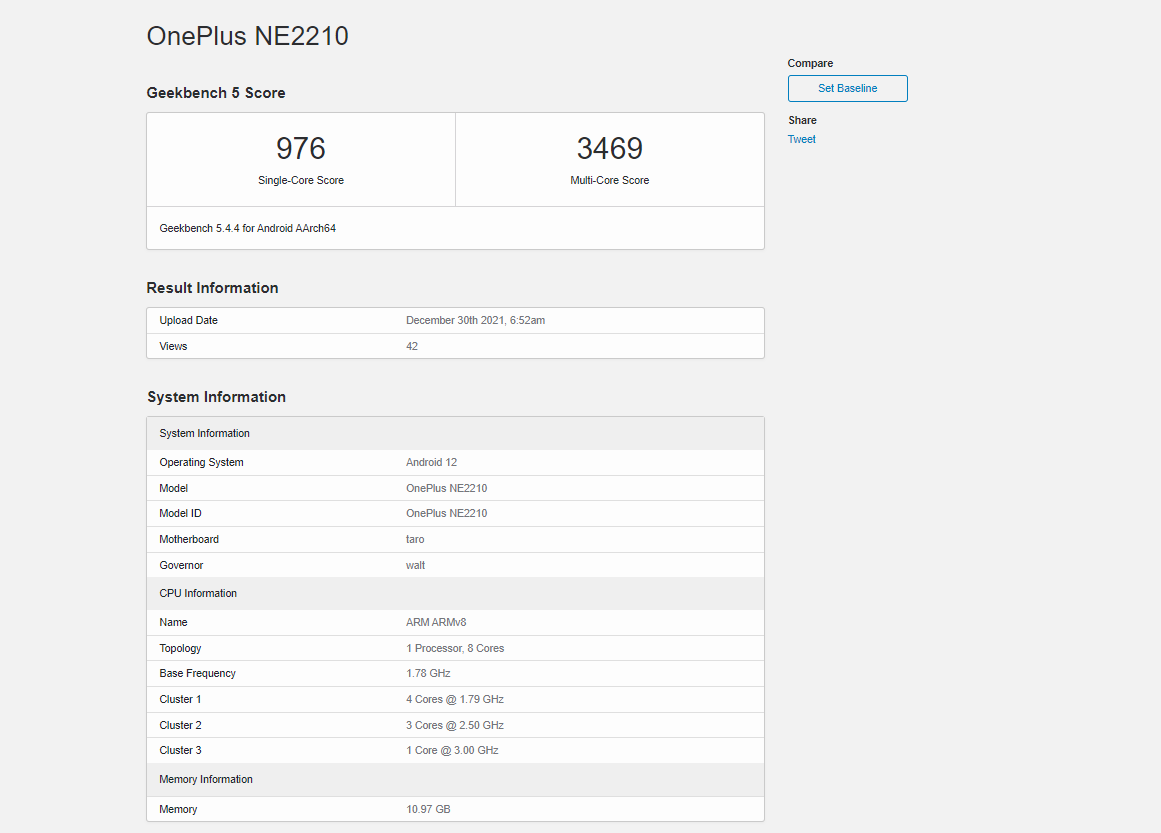Screen dimensions: 1161x833
Task: Open the Tweet share link
Action: pyautogui.click(x=801, y=139)
